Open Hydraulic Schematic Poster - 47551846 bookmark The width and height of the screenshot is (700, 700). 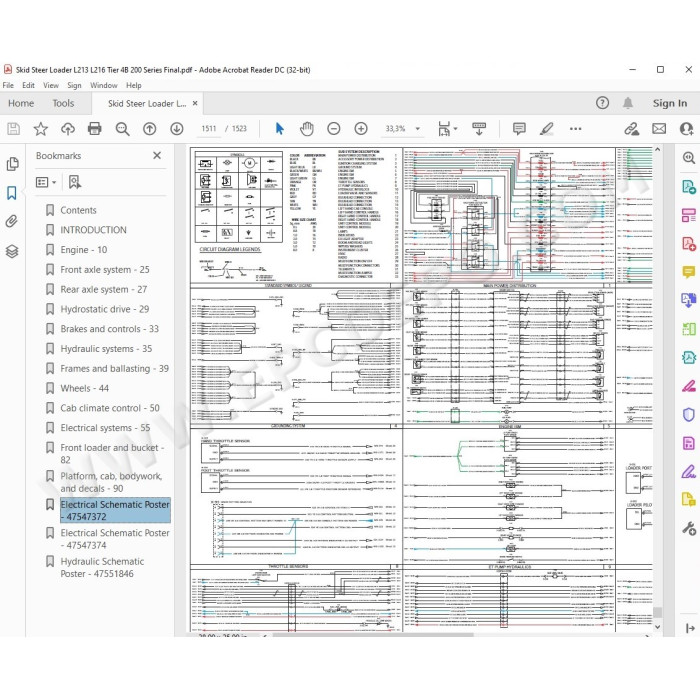click(102, 567)
